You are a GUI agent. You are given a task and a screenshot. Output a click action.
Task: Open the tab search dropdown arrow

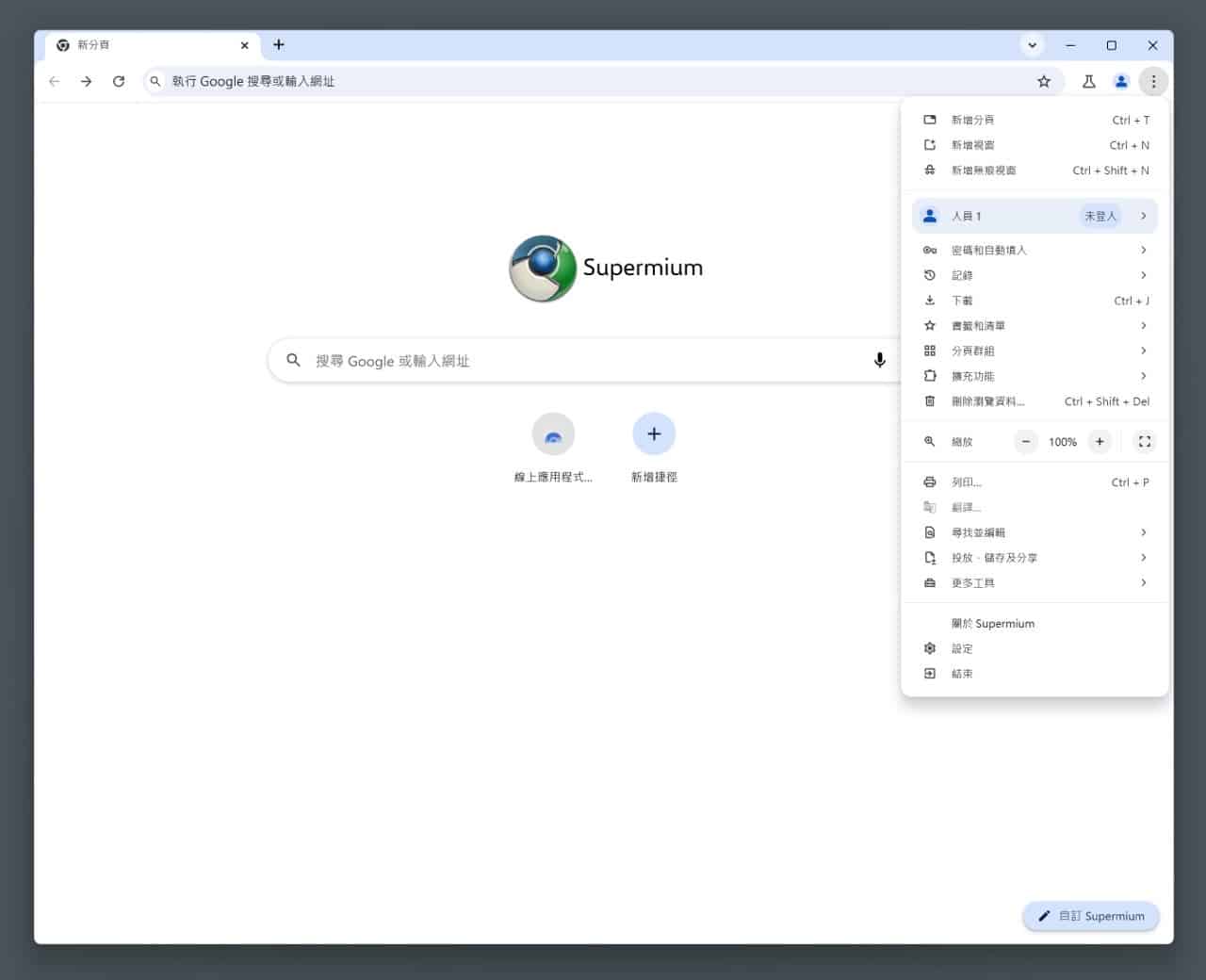pyautogui.click(x=1033, y=45)
